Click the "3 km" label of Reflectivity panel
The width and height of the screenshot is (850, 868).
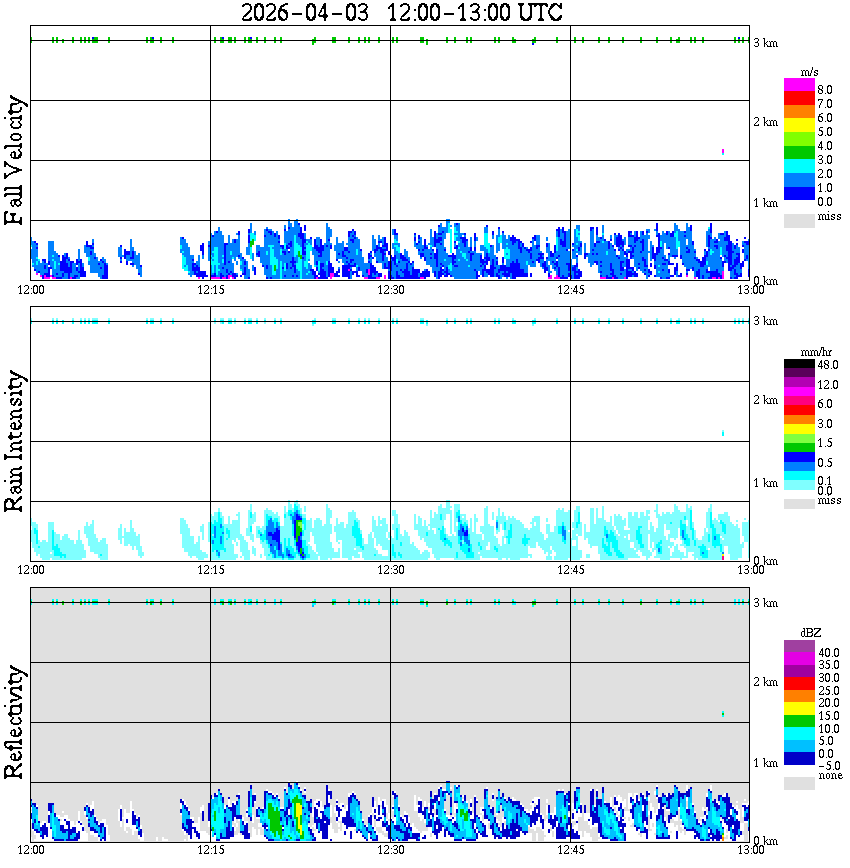(765, 603)
